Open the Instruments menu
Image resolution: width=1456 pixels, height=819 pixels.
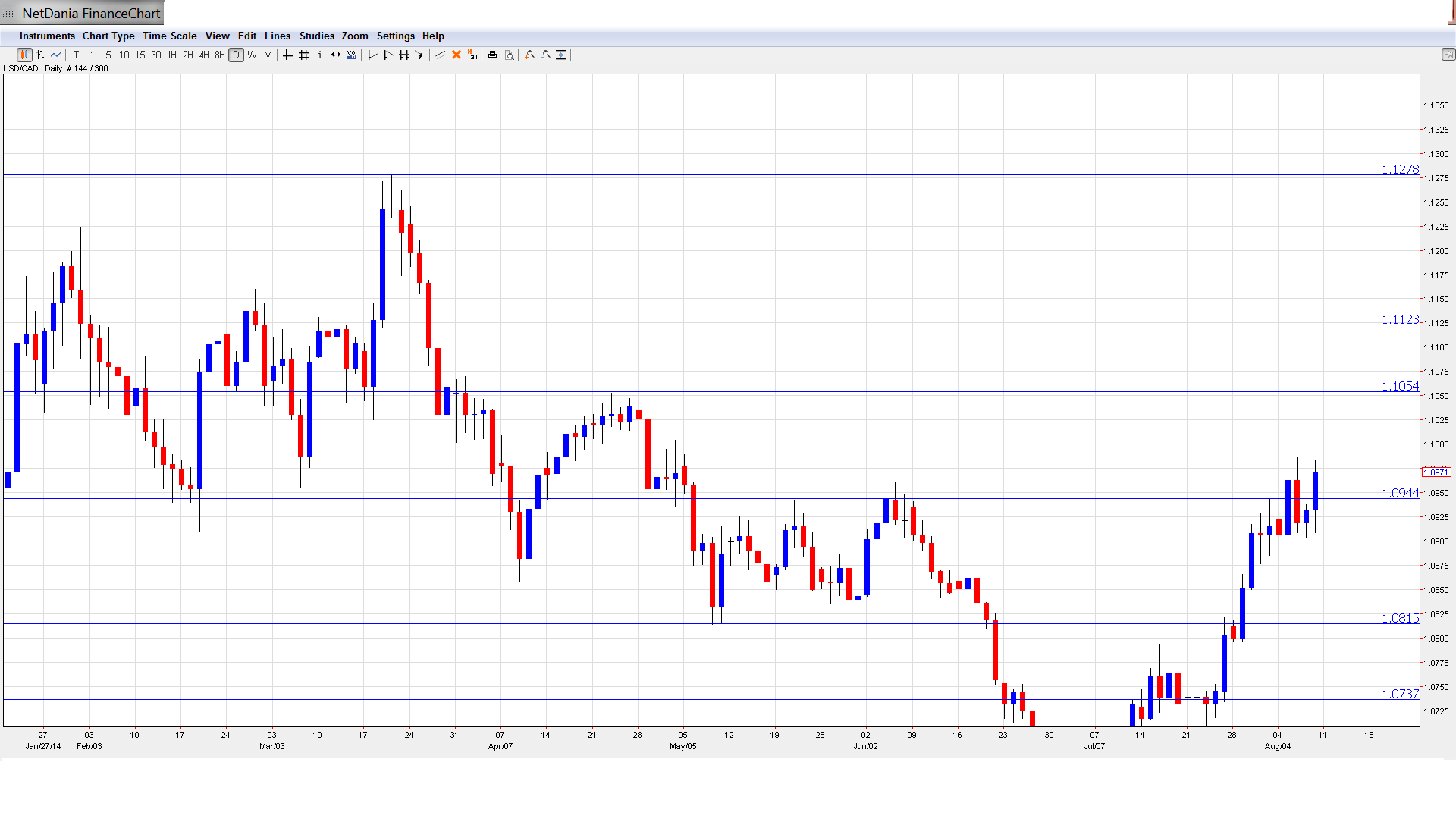47,36
